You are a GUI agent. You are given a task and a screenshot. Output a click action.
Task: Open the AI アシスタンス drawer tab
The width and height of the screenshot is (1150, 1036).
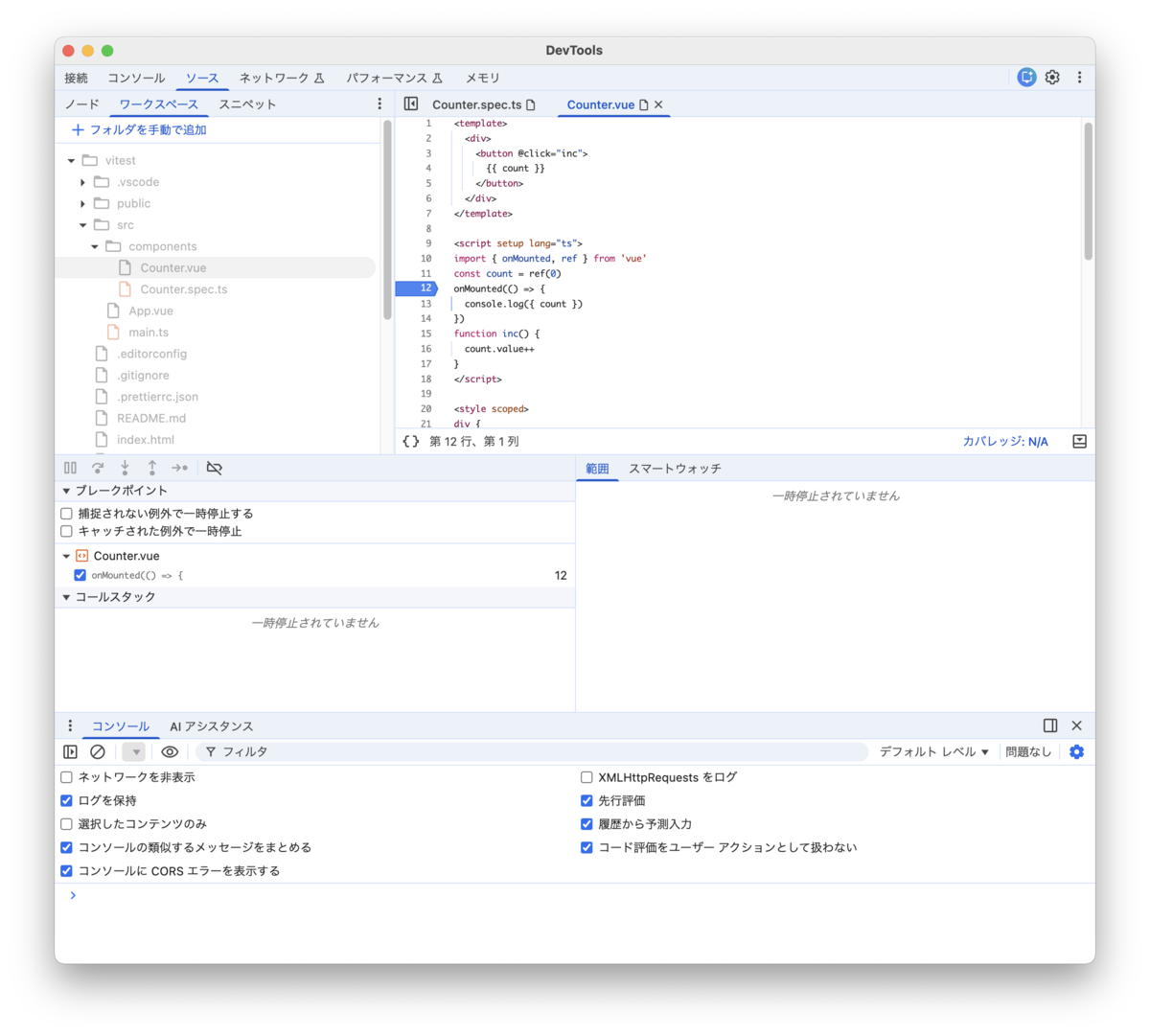point(212,726)
